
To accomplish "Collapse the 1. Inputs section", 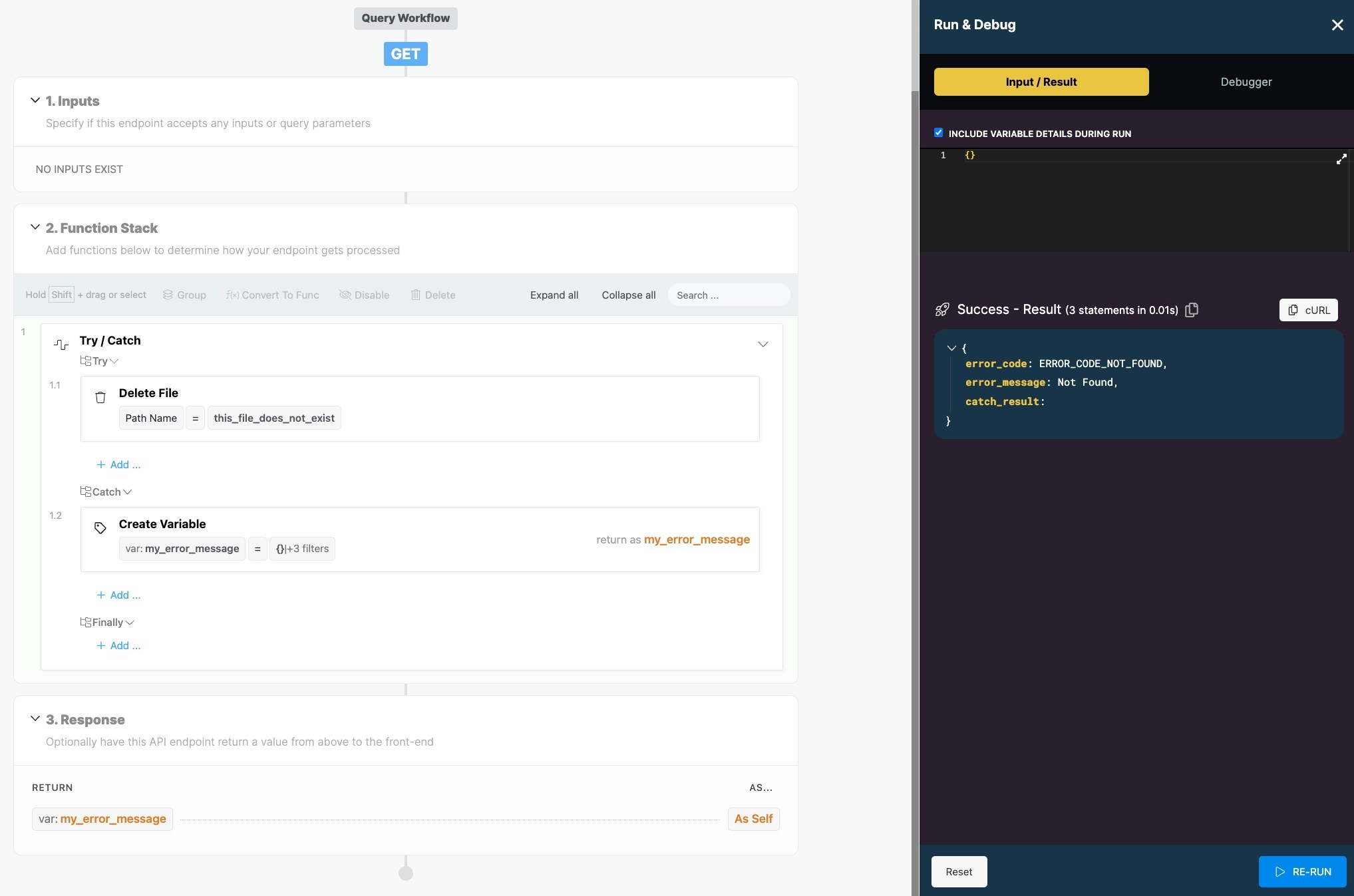I will 35,100.
